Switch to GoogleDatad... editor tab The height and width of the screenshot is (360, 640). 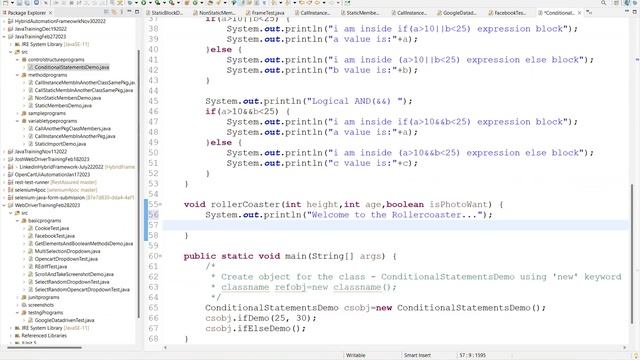click(x=458, y=13)
